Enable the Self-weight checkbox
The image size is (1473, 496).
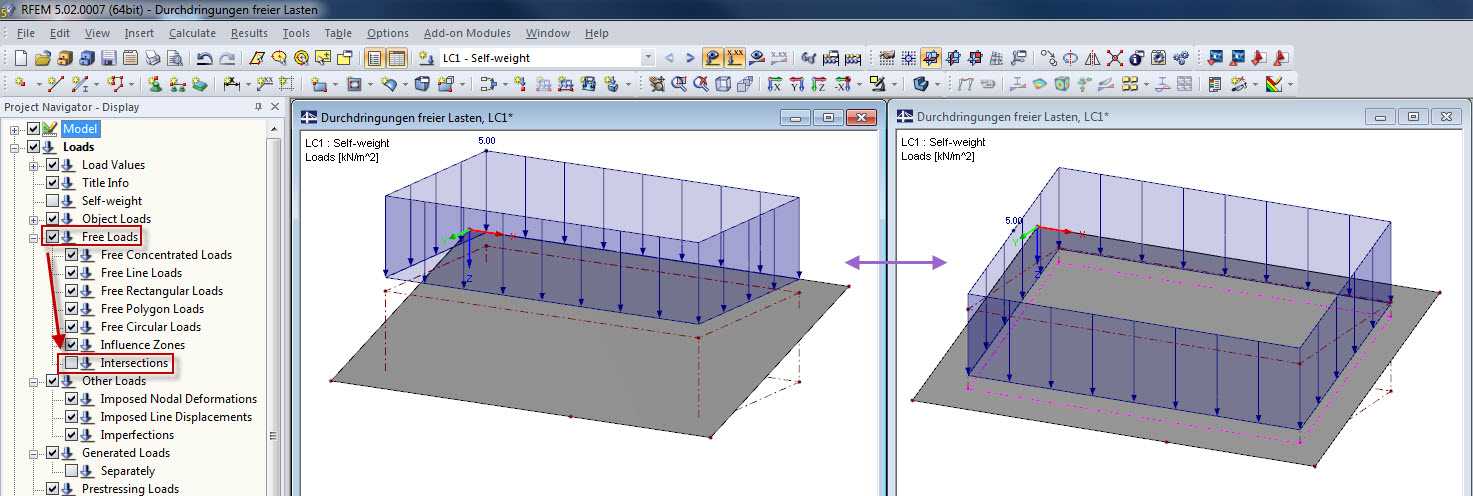coord(52,201)
